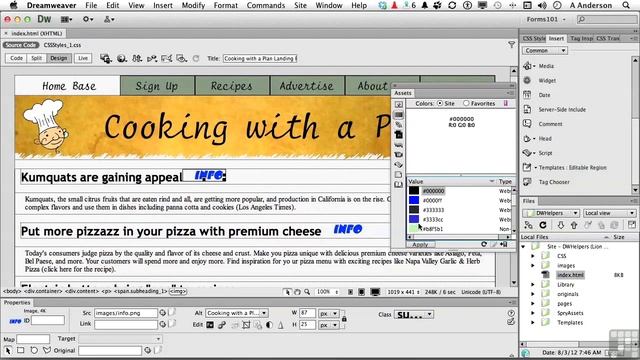640x360 pixels.
Task: Open the Forms101 workspace switcher
Action: click(546, 19)
